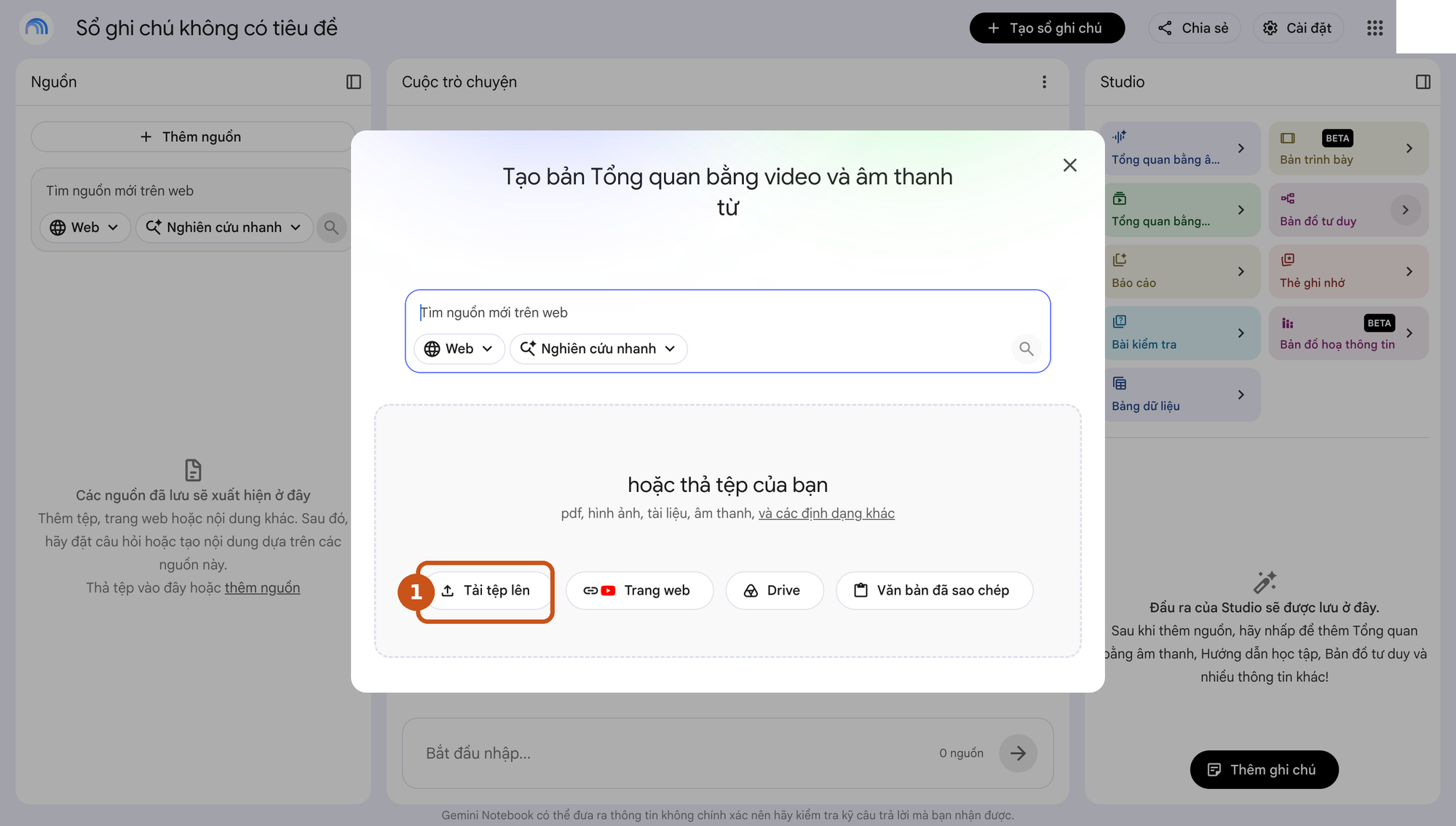The width and height of the screenshot is (1456, 826).
Task: Open Web dropdown in the Nguồn panel
Action: pos(84,227)
